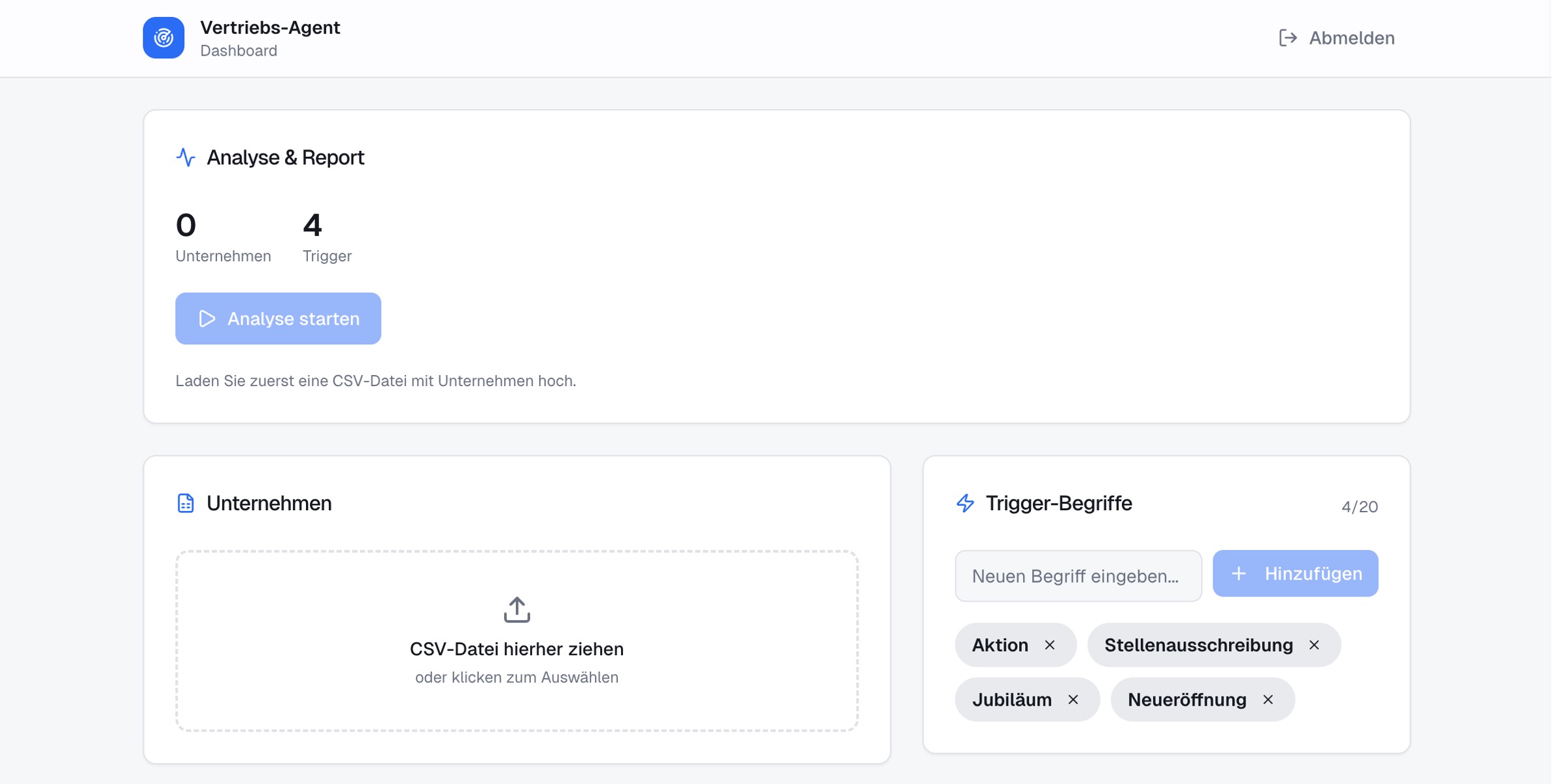
Task: Delete the Neueröffnung trigger tag
Action: 1268,700
